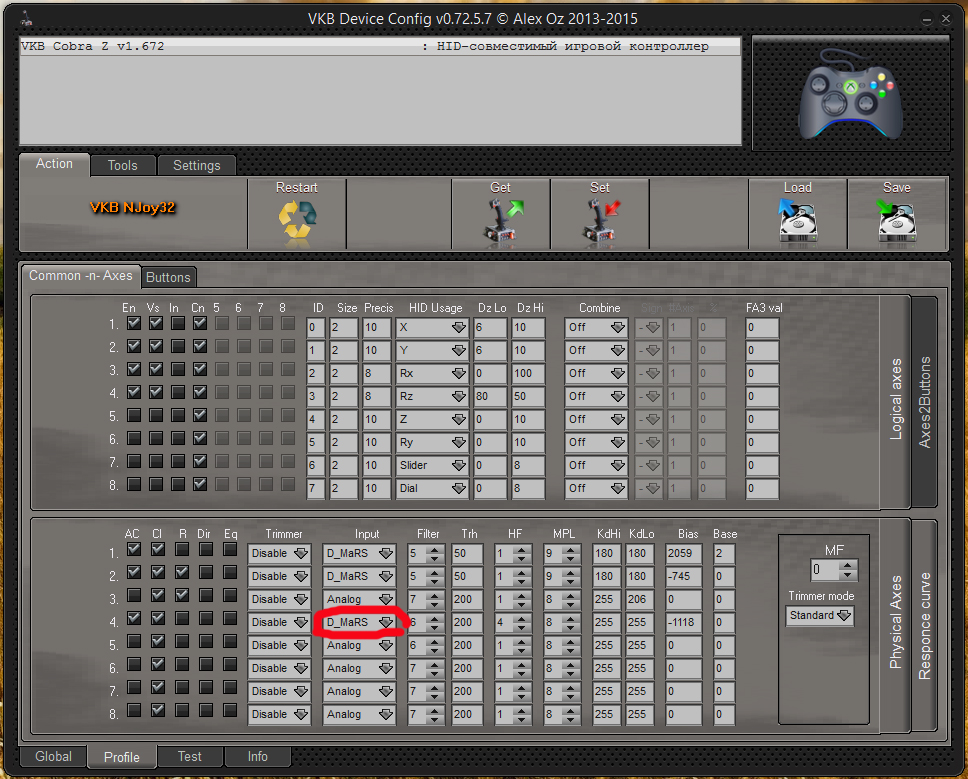Click Size field for logical axis 1
Viewport: 968px width, 779px height.
point(343,327)
